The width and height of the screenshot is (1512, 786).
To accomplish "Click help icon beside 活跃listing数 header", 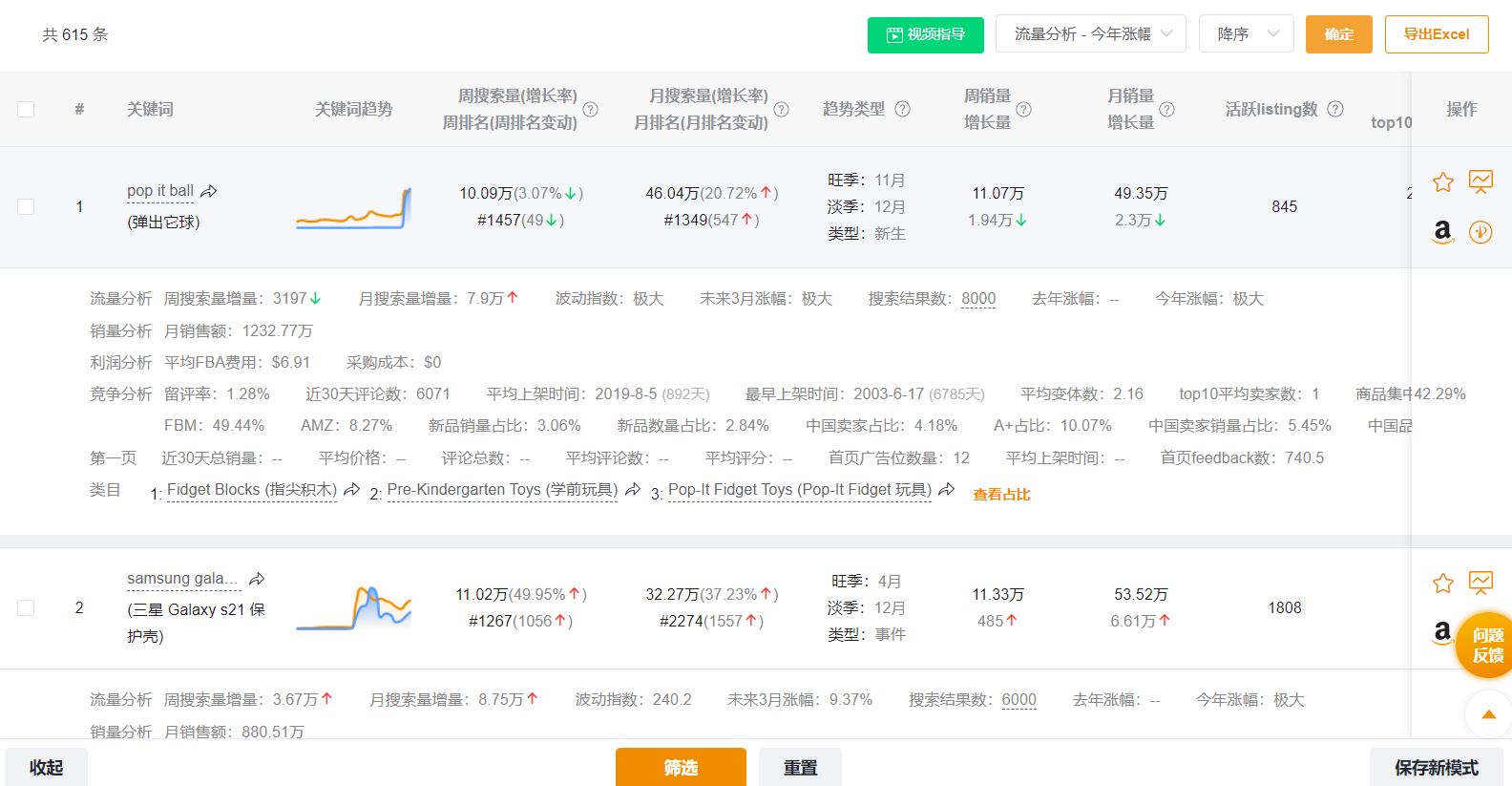I will [1335, 109].
